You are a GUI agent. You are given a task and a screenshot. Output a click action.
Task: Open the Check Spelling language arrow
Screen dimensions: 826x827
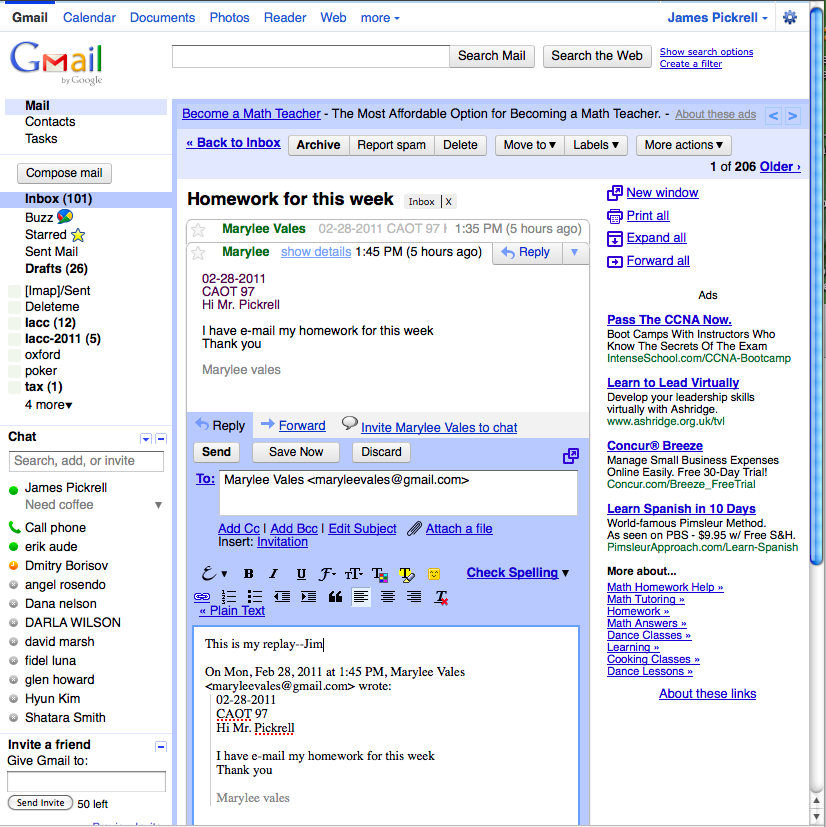point(565,573)
